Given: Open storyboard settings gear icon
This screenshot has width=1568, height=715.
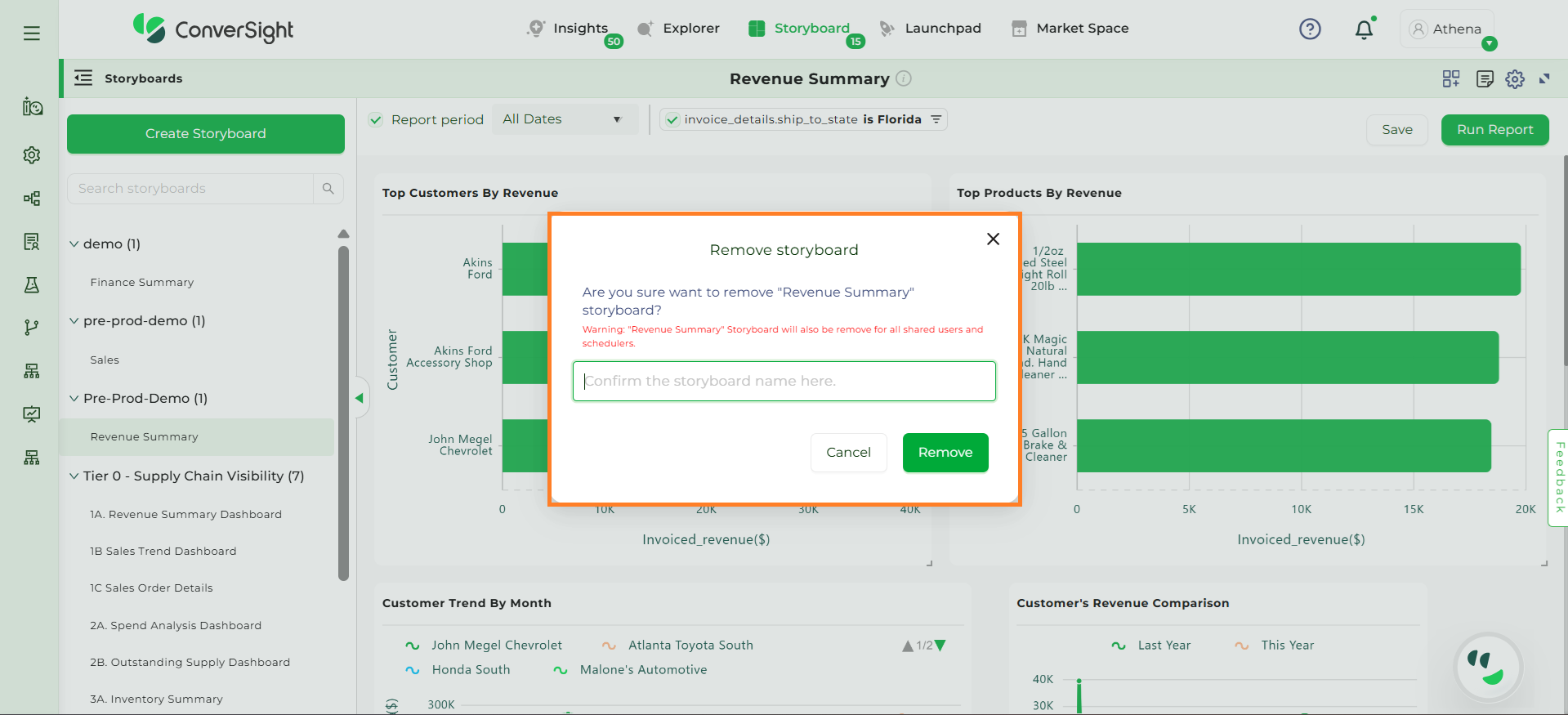Looking at the screenshot, I should (1515, 78).
